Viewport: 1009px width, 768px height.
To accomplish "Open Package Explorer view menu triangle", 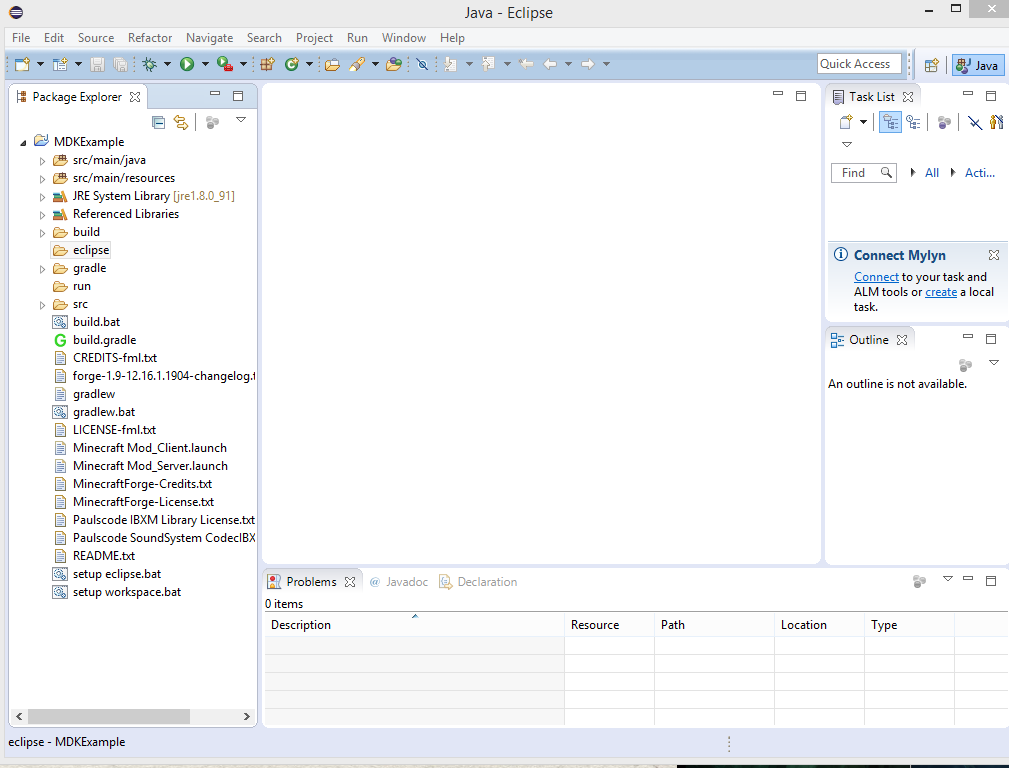I will (241, 120).
